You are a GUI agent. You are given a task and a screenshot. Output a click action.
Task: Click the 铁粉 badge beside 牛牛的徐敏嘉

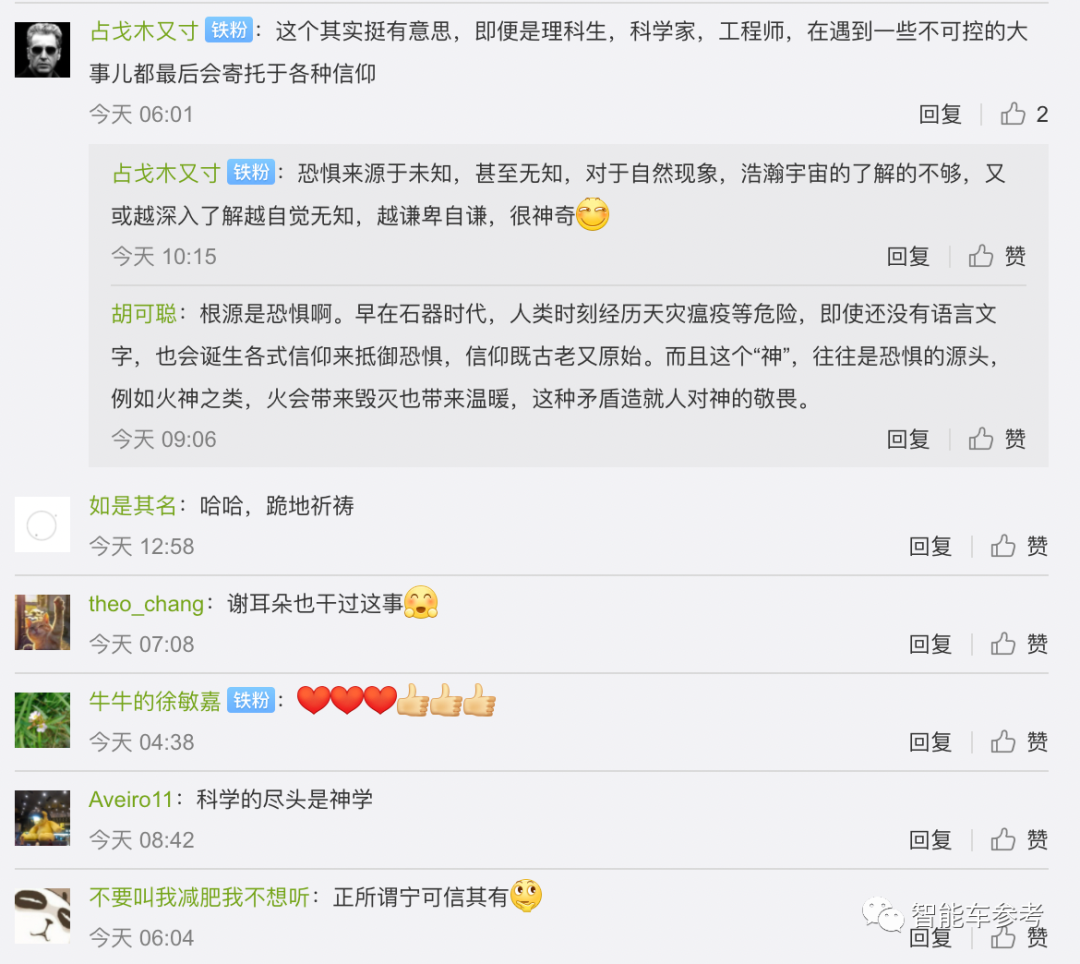(x=251, y=700)
